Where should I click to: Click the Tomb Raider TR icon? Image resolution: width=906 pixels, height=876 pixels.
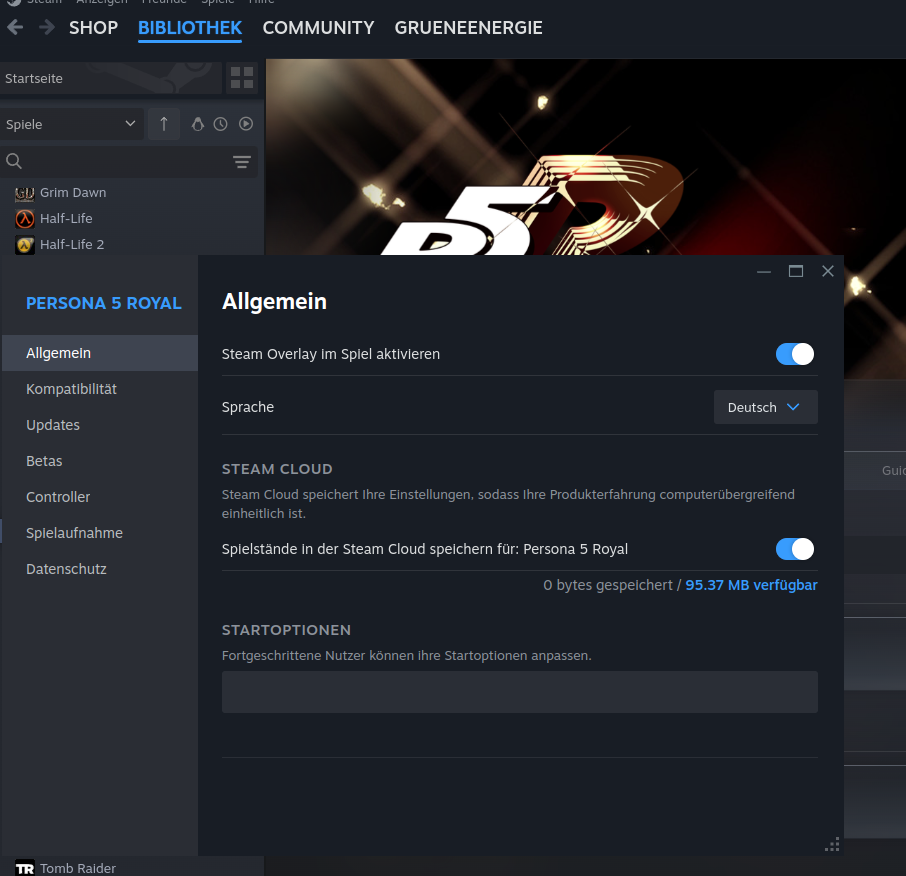[x=24, y=868]
